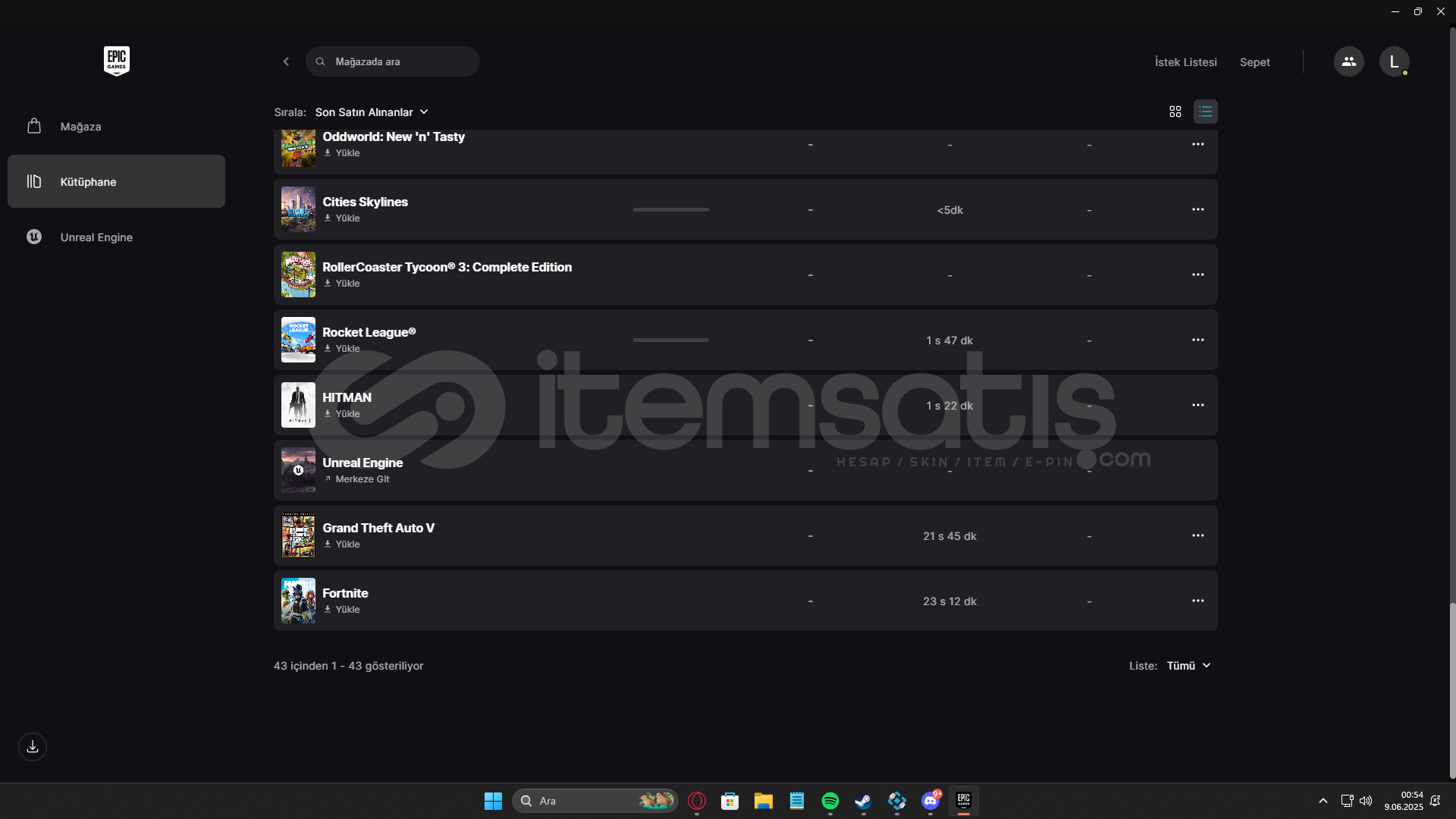This screenshot has height=819, width=1456.
Task: Open the Mağaza store tab
Action: (x=116, y=126)
